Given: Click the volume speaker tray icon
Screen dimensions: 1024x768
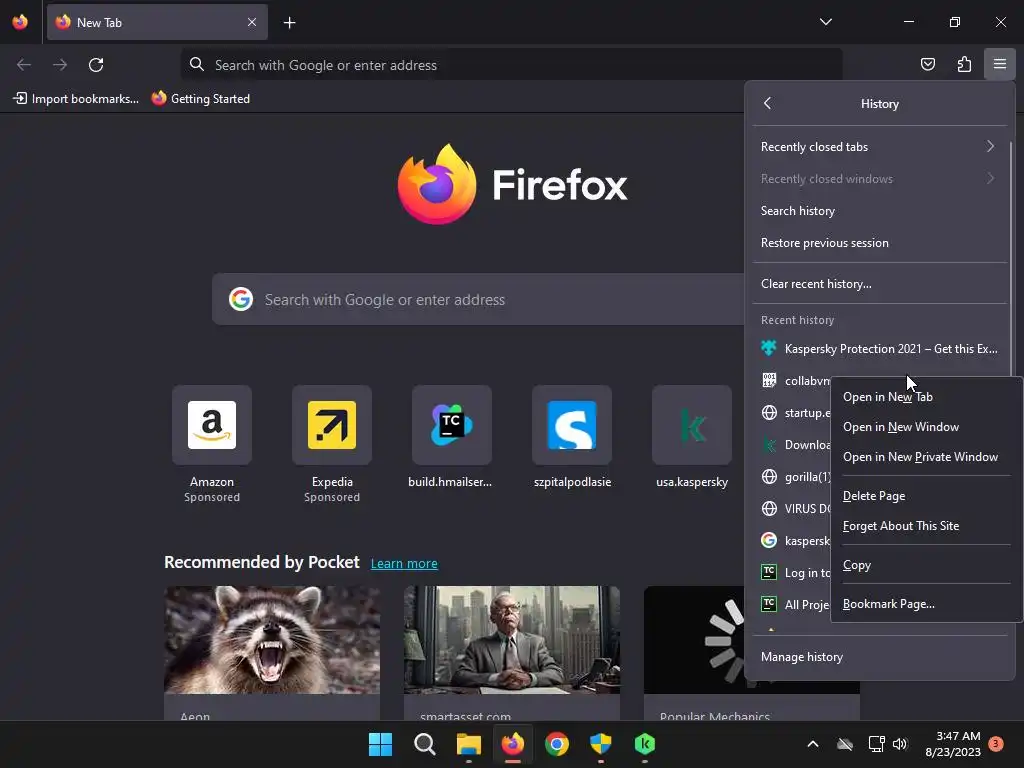Looking at the screenshot, I should coord(900,744).
